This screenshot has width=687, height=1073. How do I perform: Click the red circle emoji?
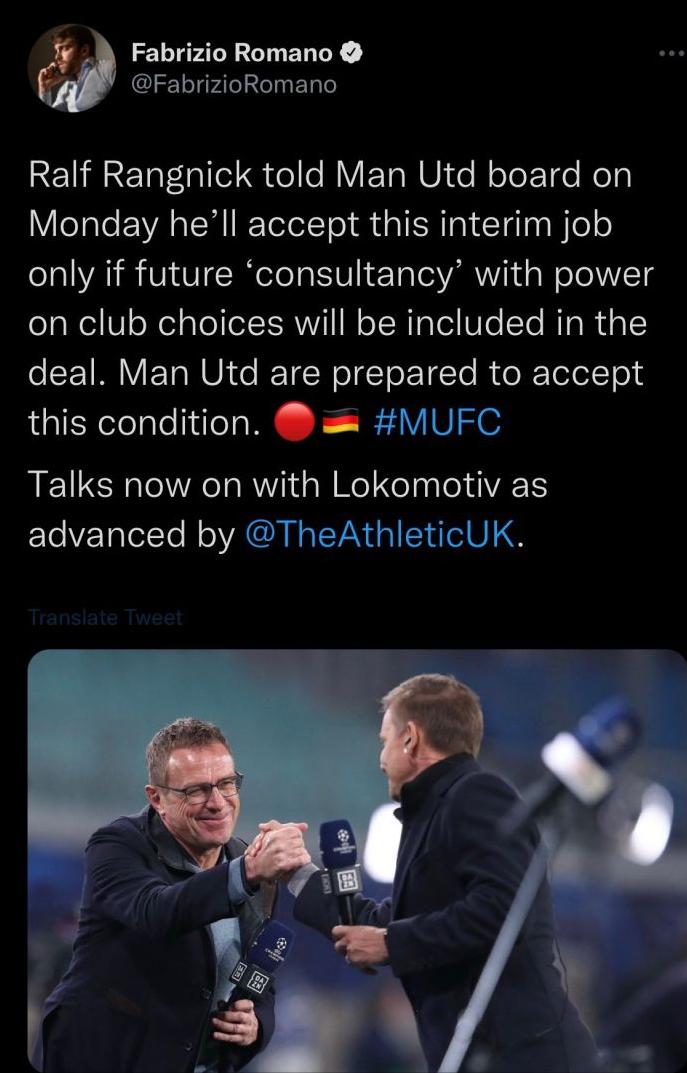[x=293, y=424]
